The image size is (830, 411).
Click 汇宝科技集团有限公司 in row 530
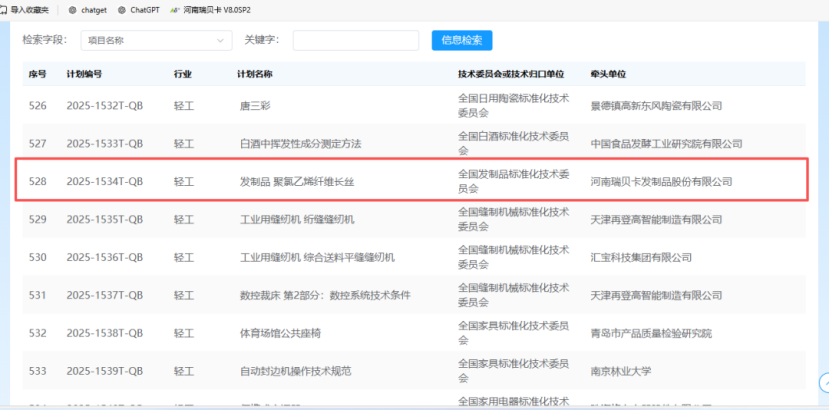(x=641, y=257)
